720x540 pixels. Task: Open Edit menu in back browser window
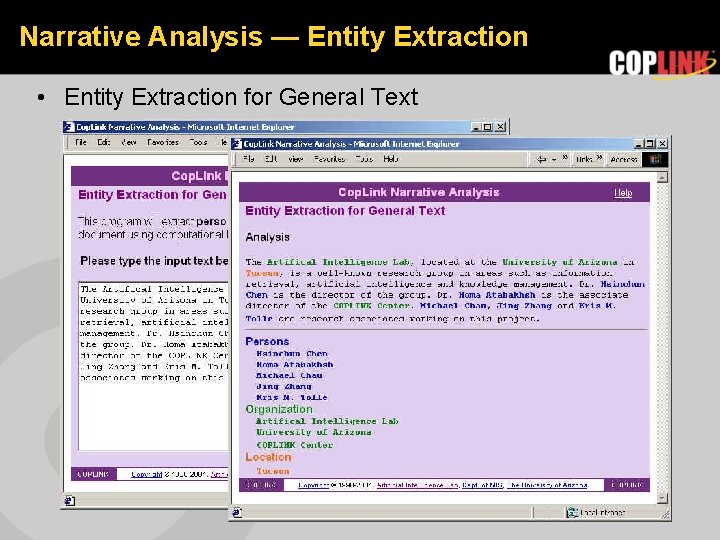click(x=104, y=142)
